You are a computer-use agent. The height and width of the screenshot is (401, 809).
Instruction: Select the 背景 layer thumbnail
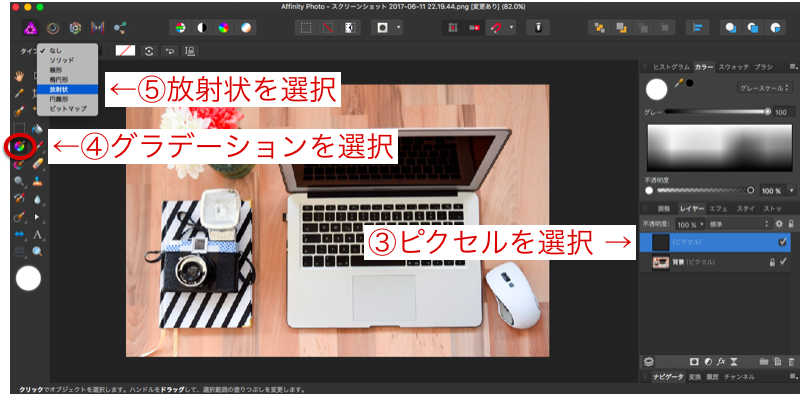(661, 262)
